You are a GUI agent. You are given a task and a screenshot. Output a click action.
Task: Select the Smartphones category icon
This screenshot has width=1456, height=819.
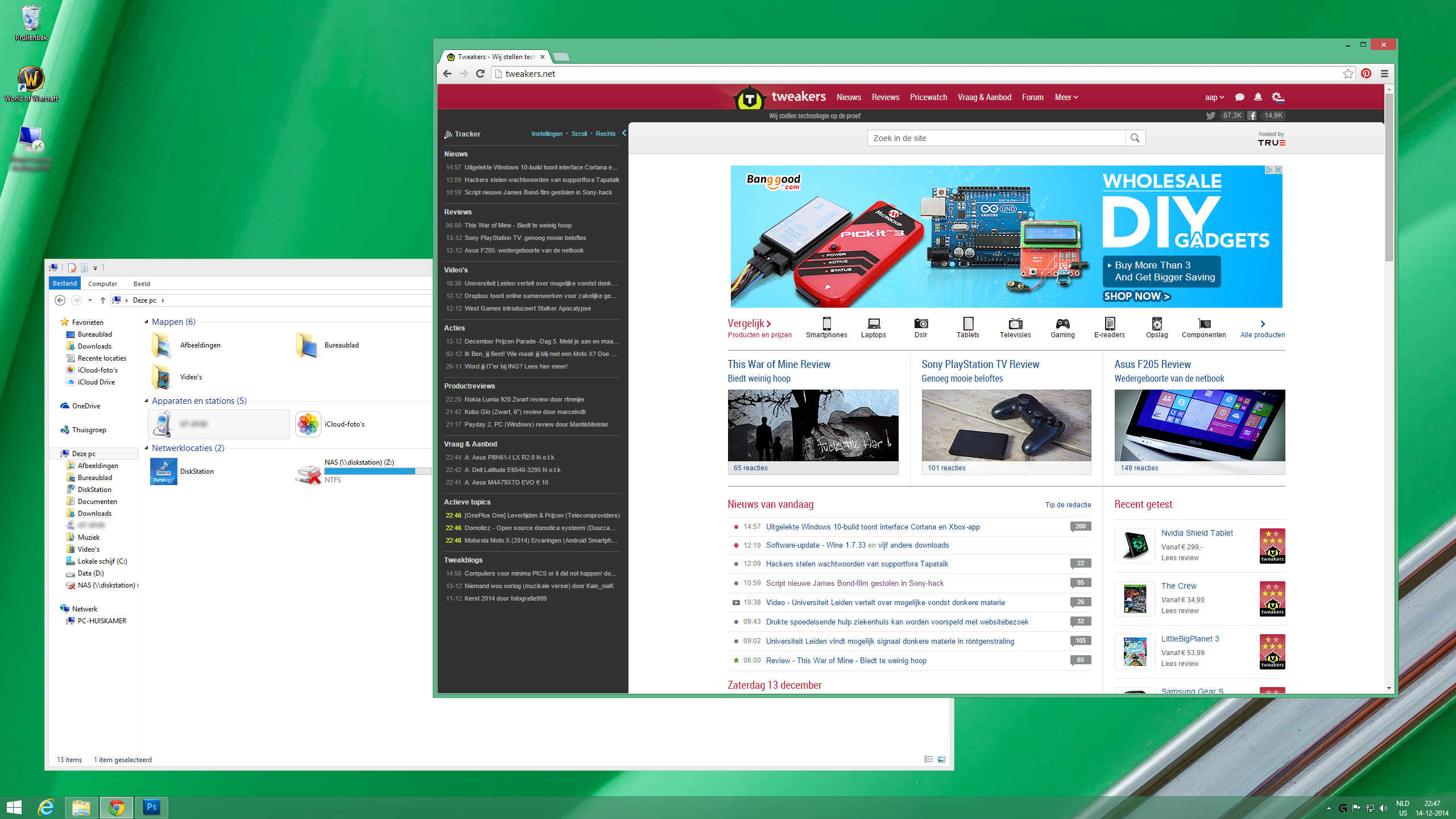point(826,324)
